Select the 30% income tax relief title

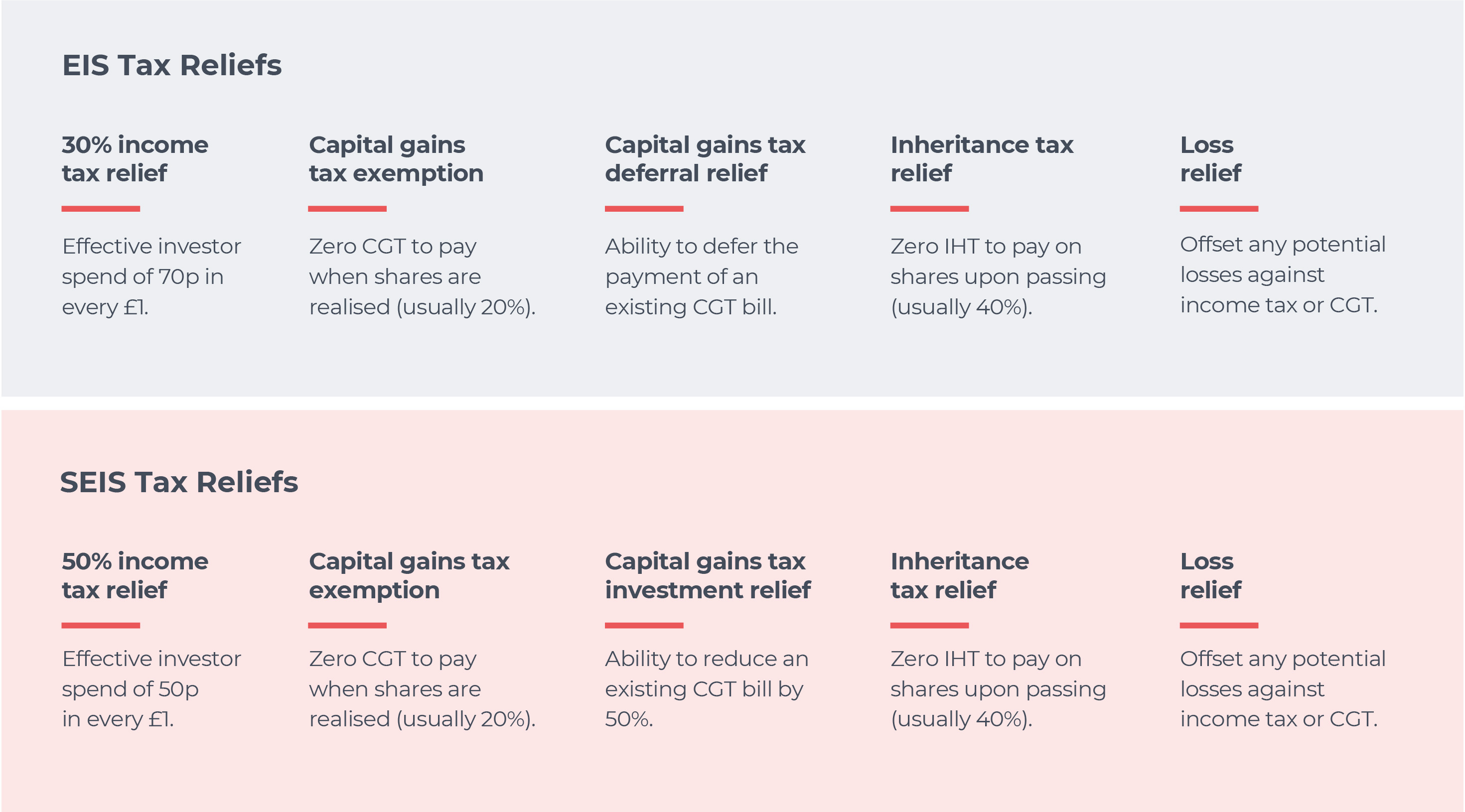tap(135, 158)
